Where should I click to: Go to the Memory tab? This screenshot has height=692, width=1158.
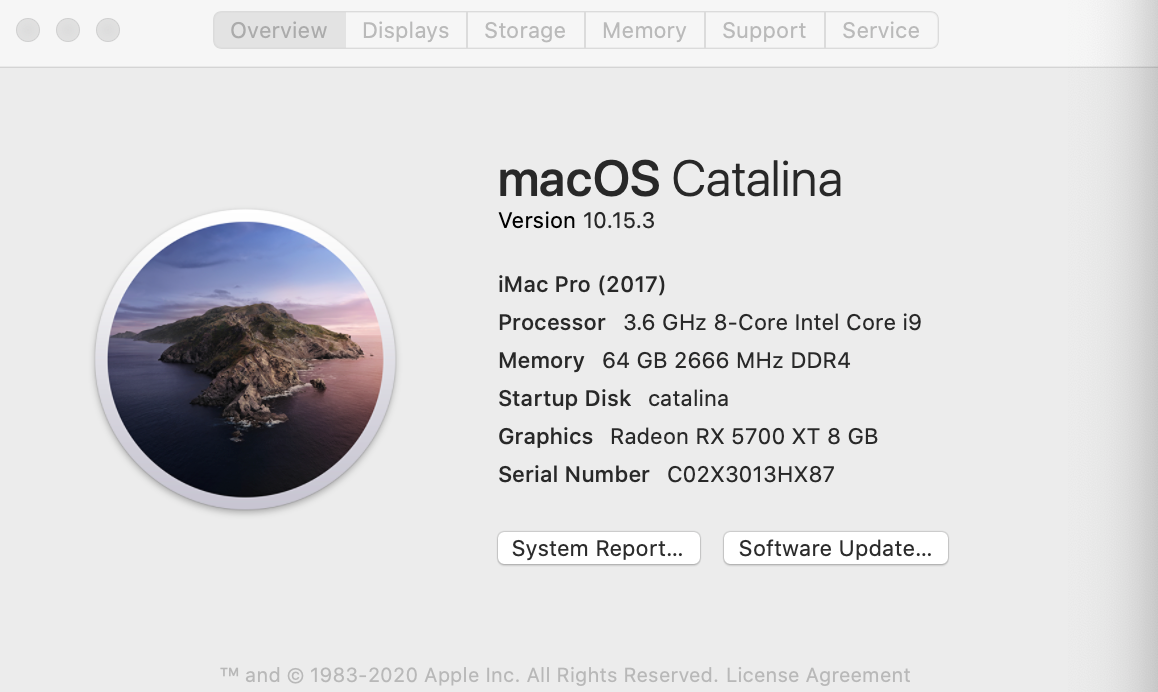point(644,30)
